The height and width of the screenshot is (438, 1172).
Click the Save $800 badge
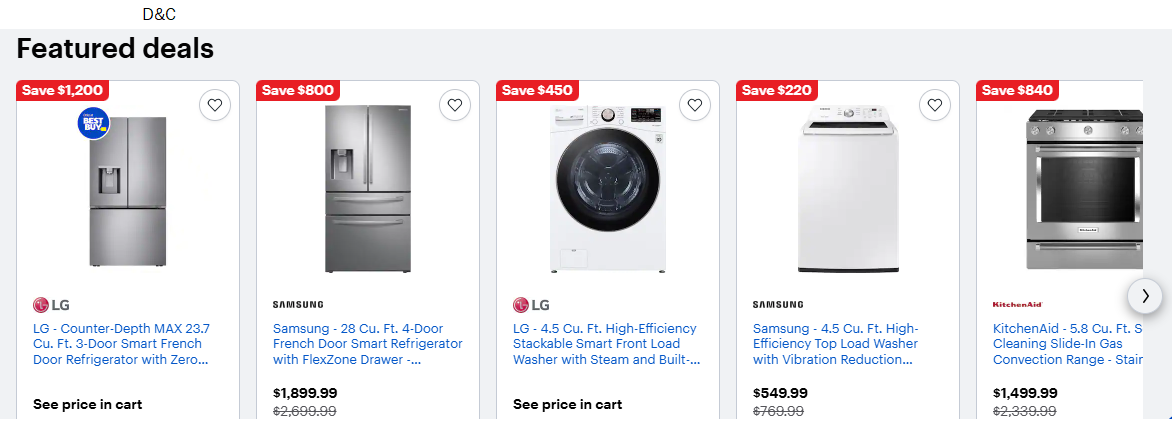pos(298,90)
